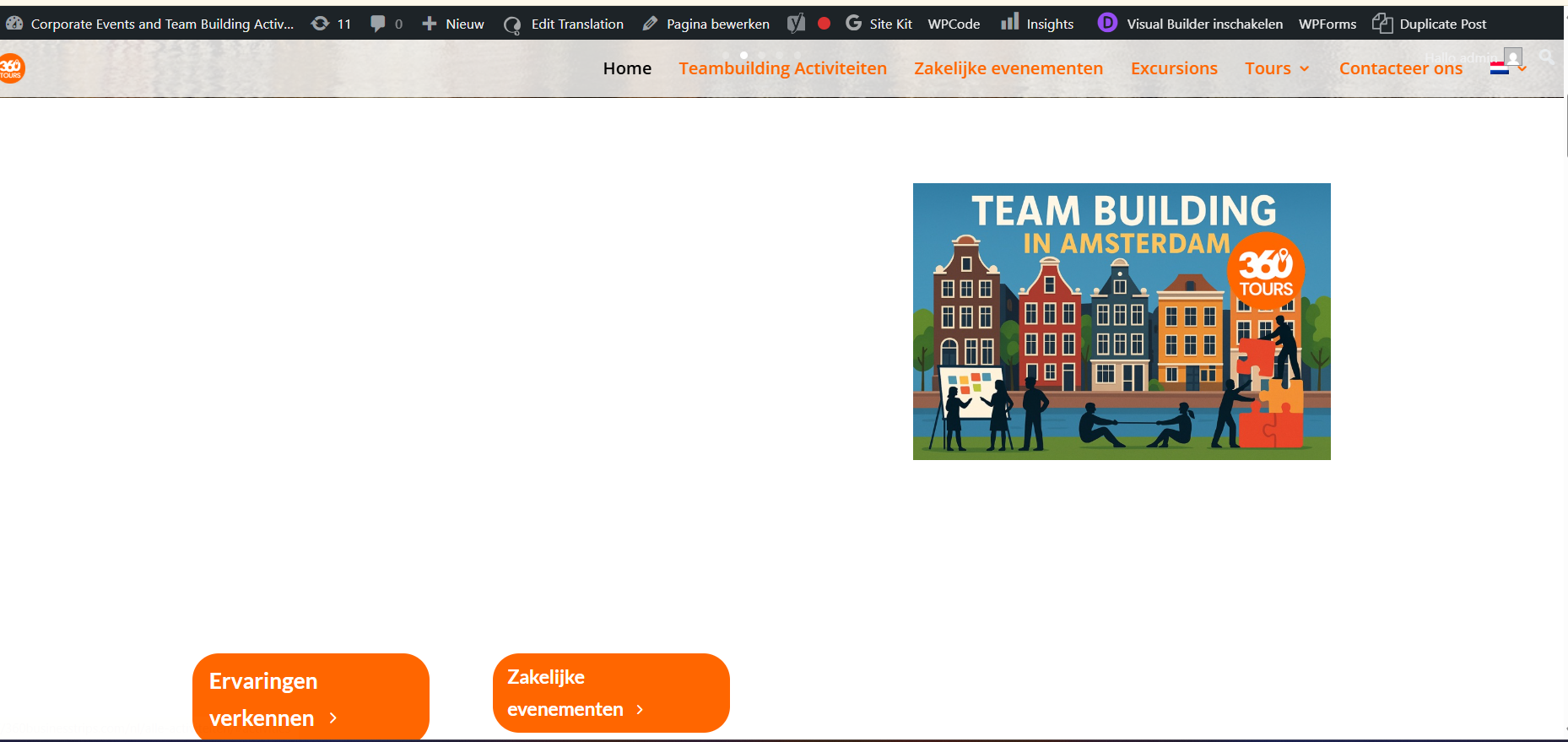Open the WordPress dashboard gauge icon
1568x742 pixels.
[x=14, y=24]
